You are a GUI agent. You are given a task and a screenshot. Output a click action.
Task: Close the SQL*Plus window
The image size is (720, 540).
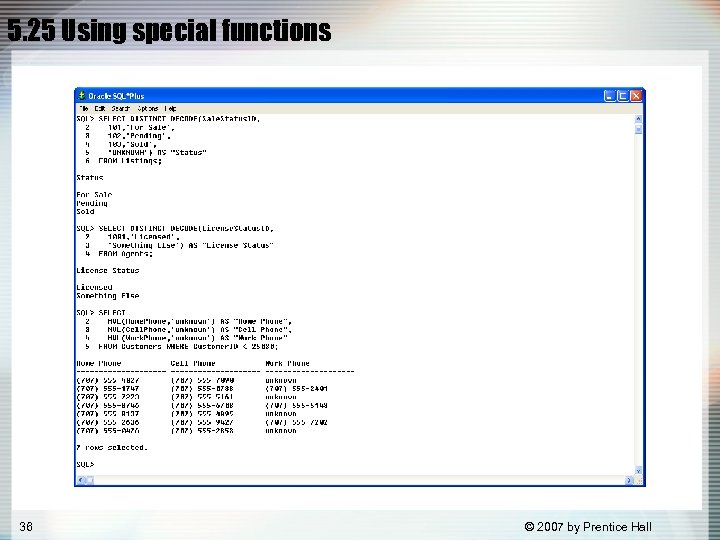coord(636,96)
